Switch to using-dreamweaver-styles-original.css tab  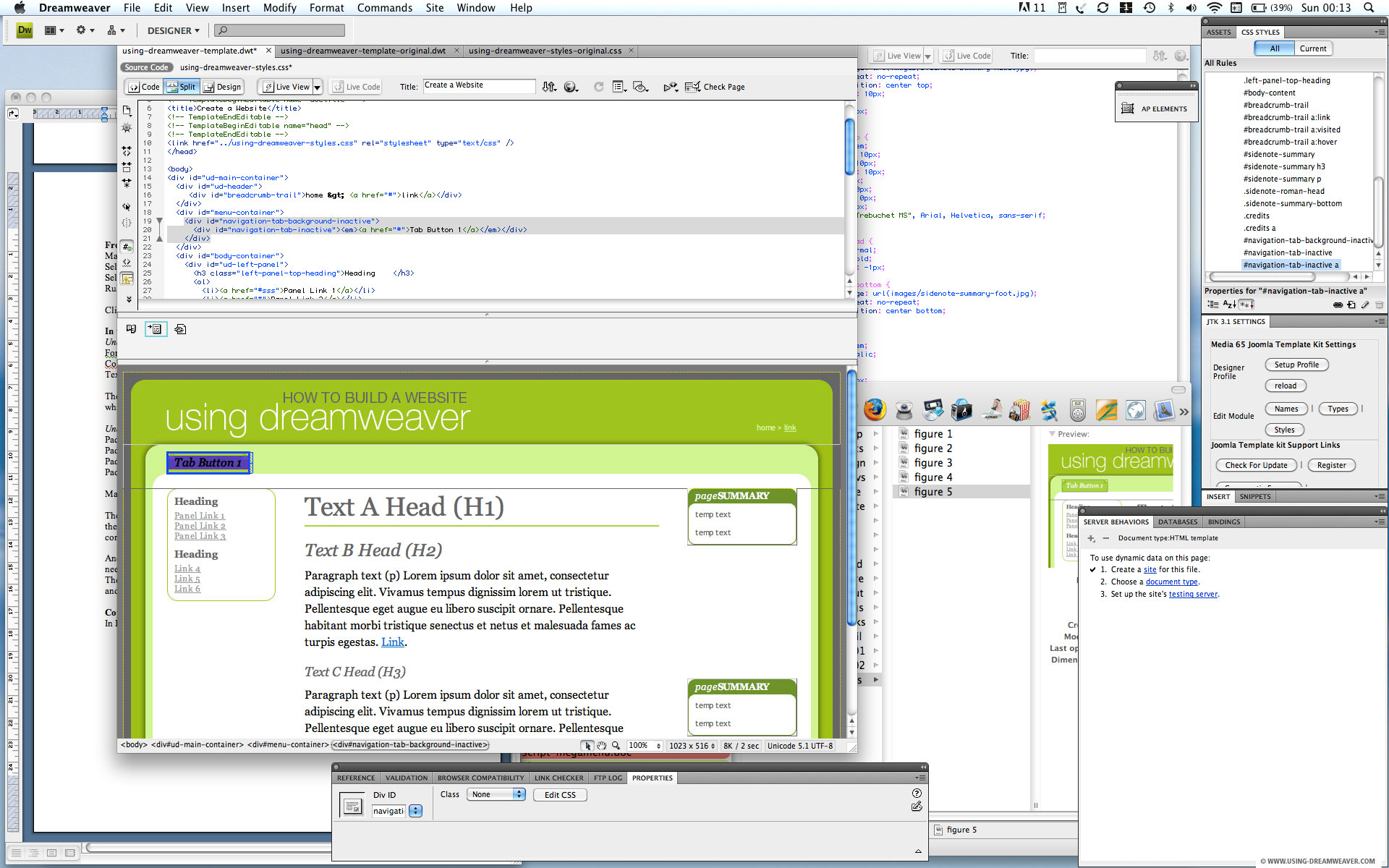[545, 51]
